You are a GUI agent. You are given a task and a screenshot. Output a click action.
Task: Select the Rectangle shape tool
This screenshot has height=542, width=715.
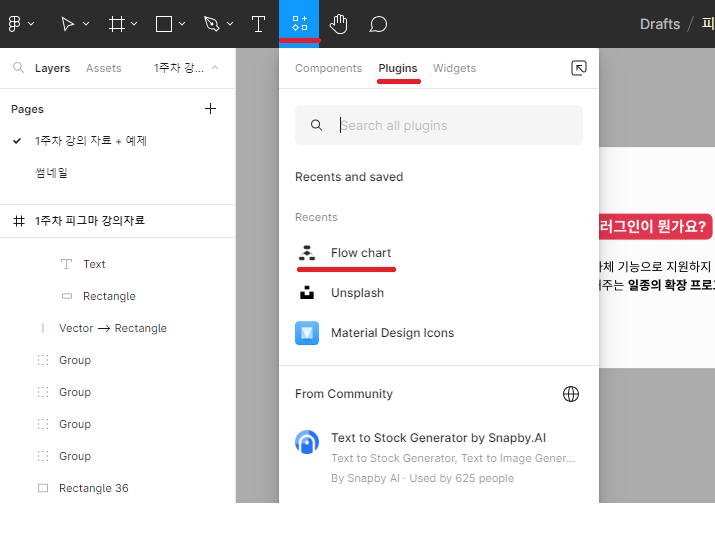pyautogui.click(x=164, y=24)
